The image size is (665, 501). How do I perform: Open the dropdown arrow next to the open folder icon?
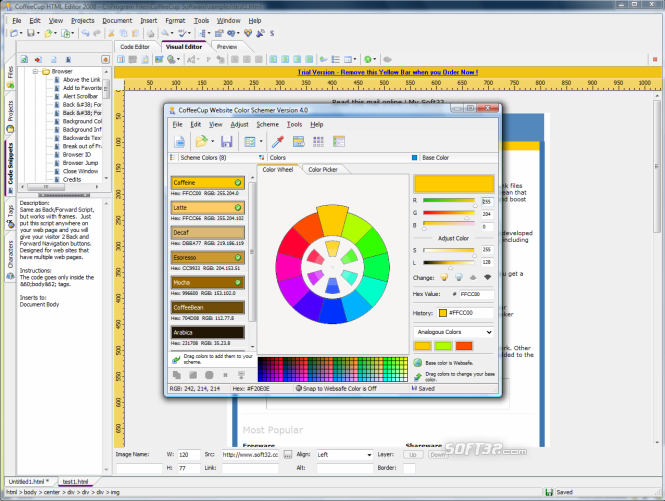click(212, 141)
